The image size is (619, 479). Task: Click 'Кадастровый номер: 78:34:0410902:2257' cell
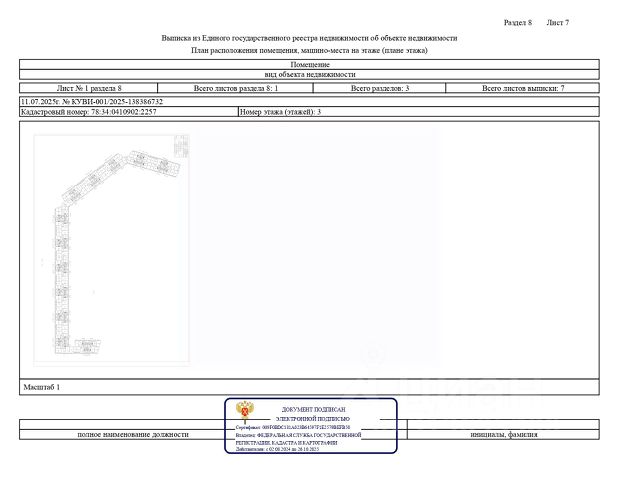[129, 112]
